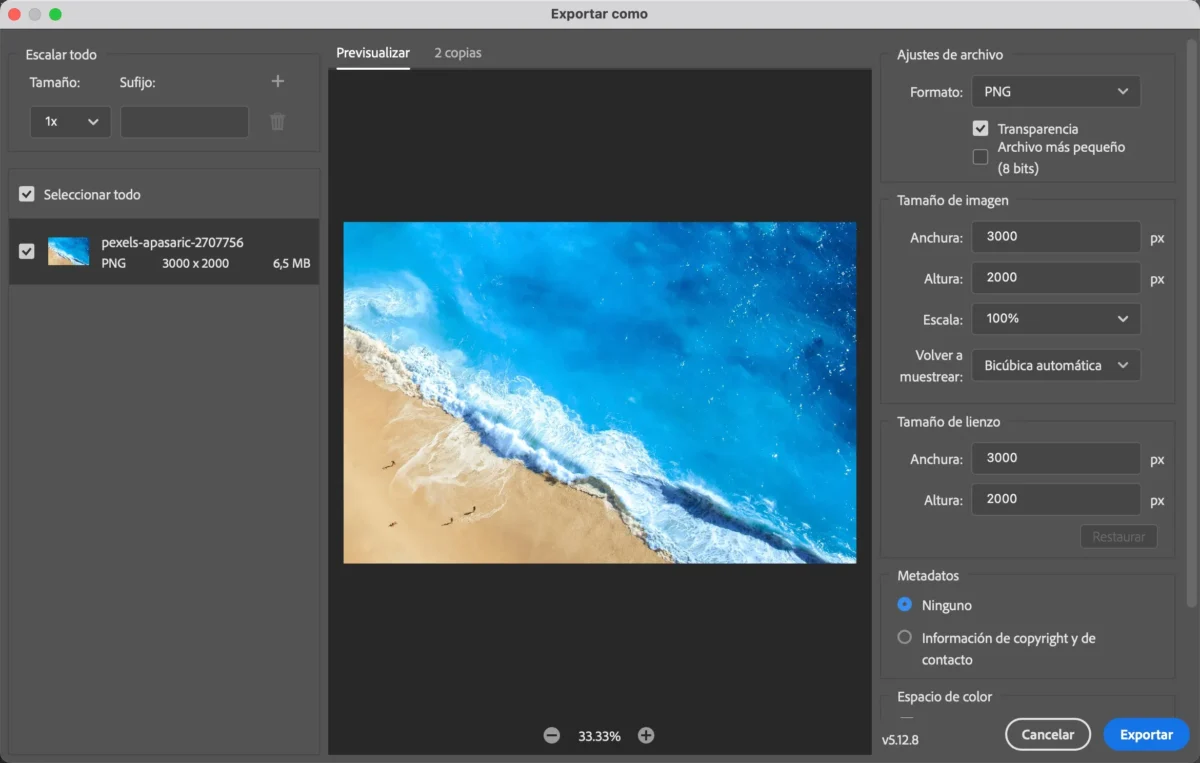Click the Sufijo text field

(184, 121)
